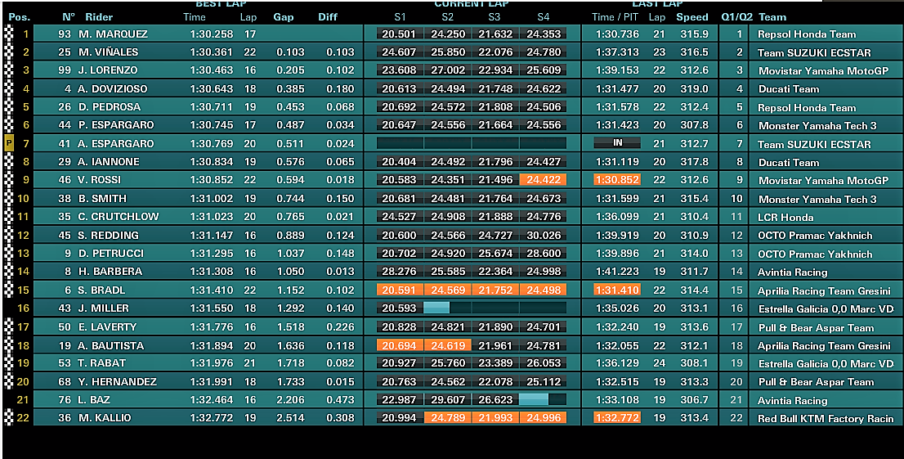904x459 pixels.
Task: Click the chequered flag next to B. Smith
Action: coord(8,198)
